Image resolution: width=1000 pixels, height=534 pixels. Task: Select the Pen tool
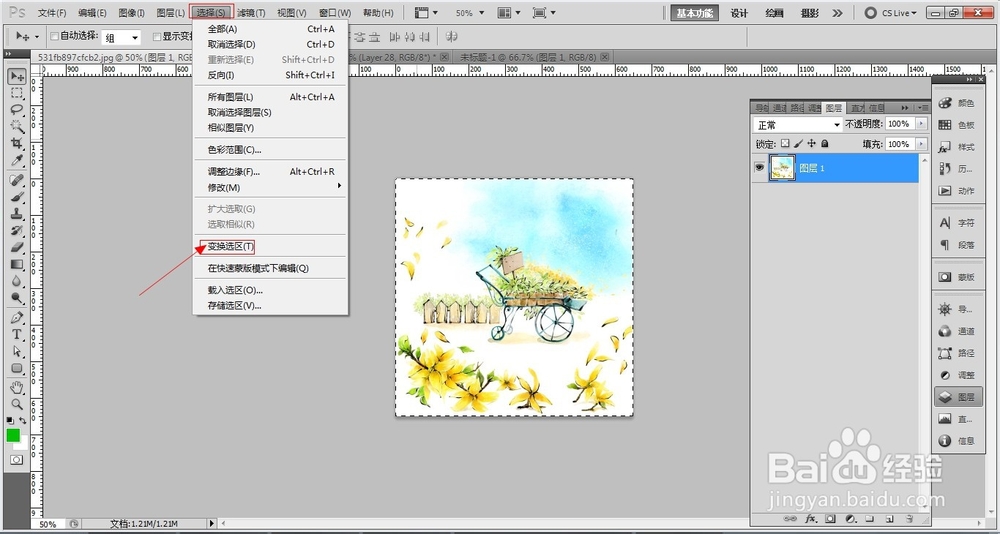pyautogui.click(x=17, y=317)
